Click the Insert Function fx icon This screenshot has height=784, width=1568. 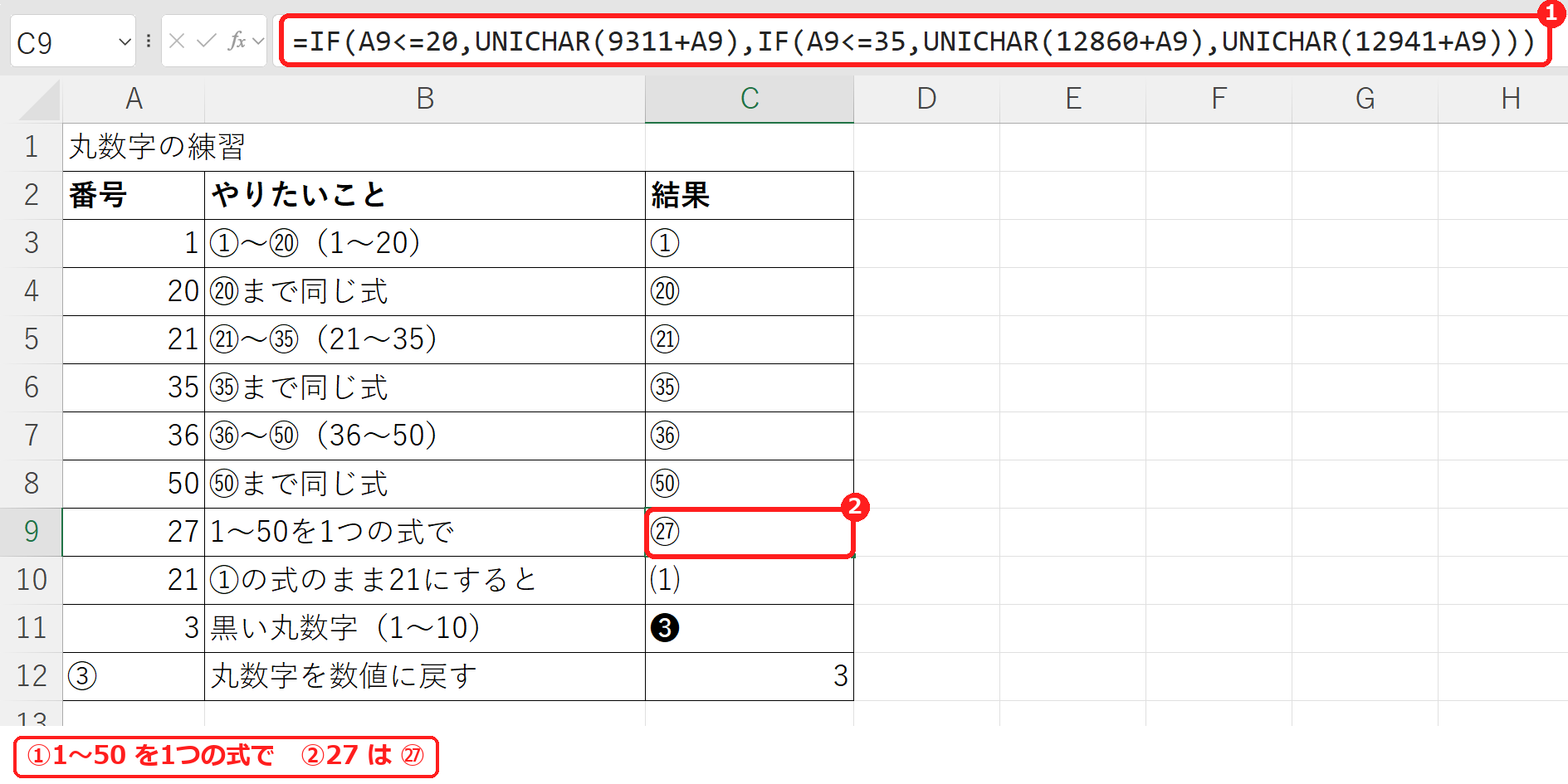point(237,41)
